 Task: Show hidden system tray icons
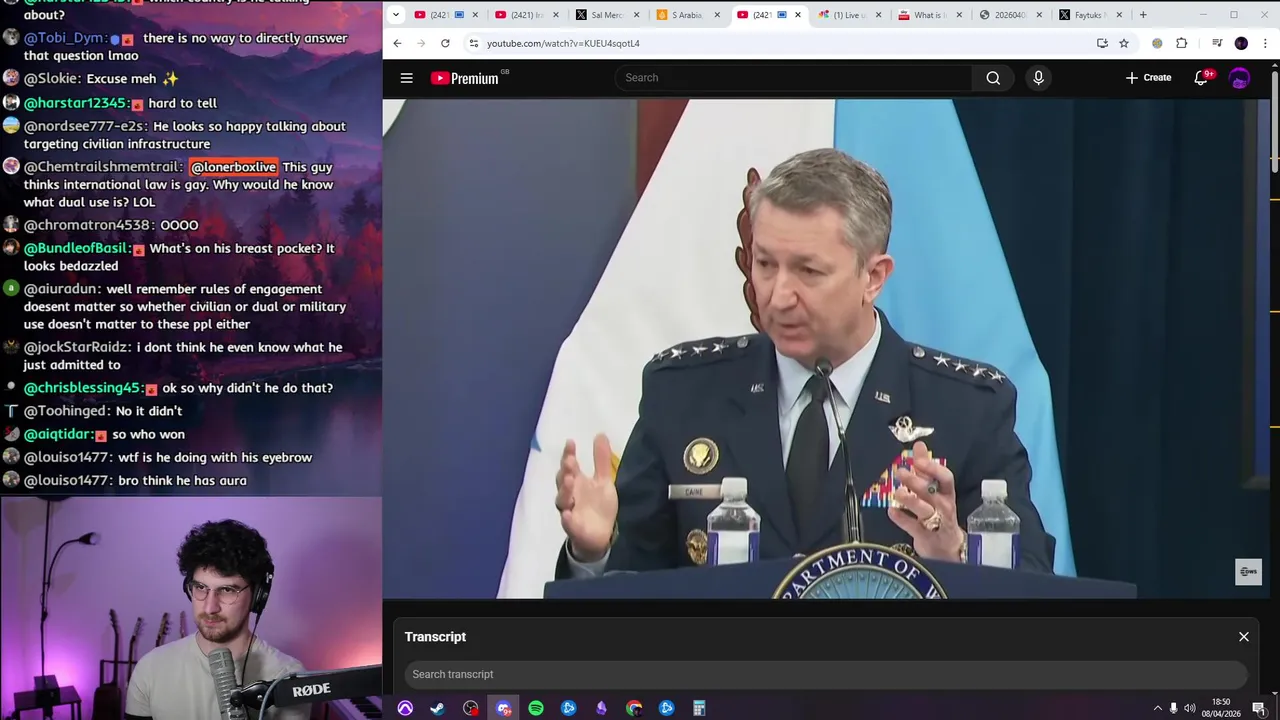coord(1158,709)
